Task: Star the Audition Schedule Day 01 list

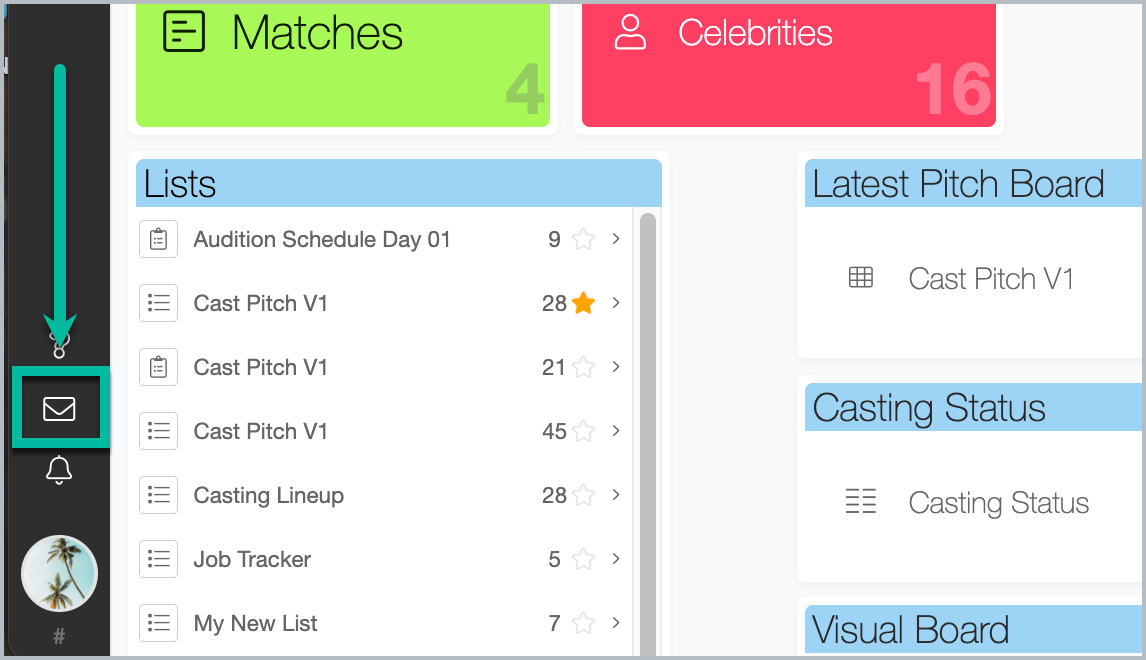Action: [583, 239]
